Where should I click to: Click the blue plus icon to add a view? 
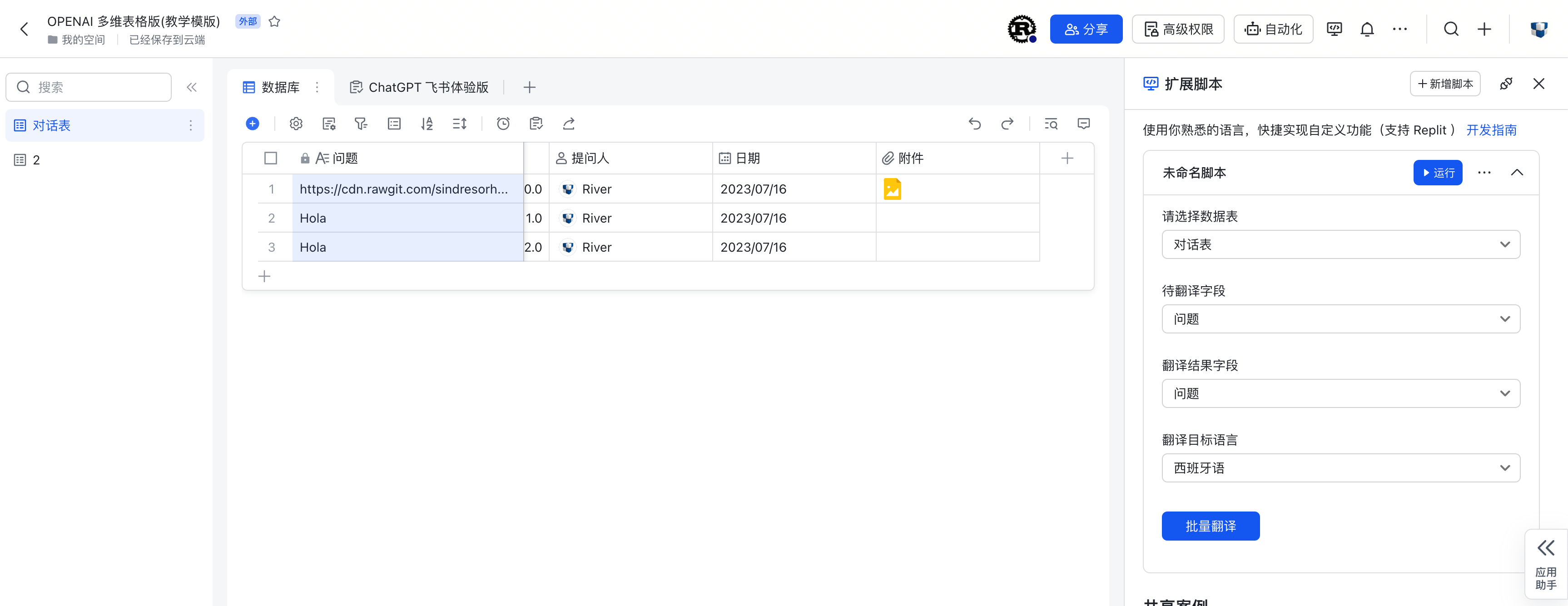pyautogui.click(x=253, y=123)
